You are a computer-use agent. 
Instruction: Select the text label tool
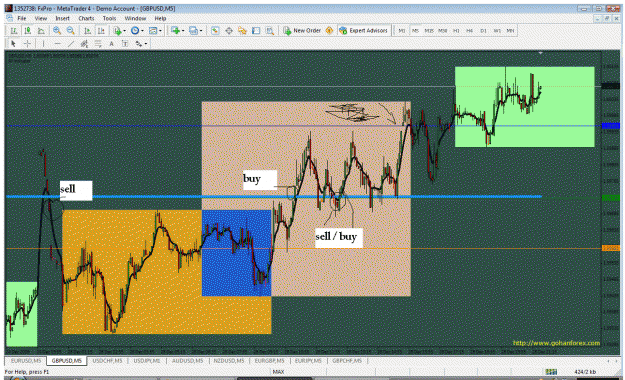click(x=125, y=43)
